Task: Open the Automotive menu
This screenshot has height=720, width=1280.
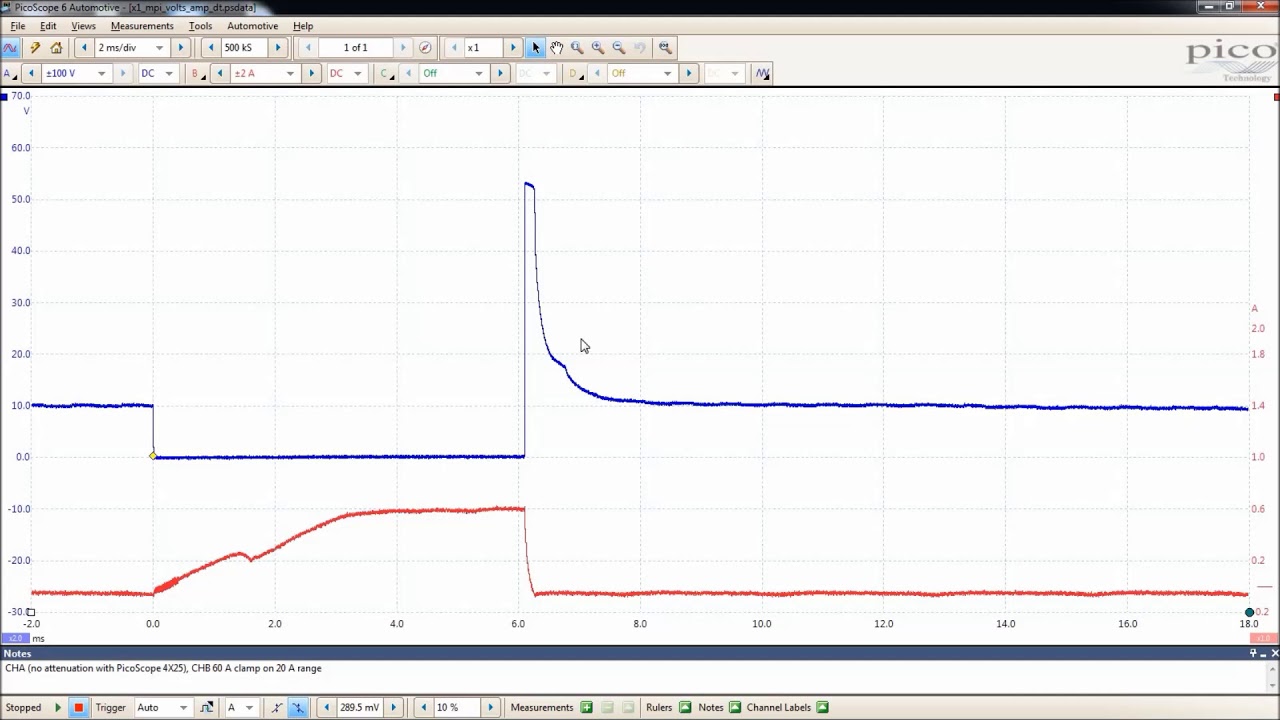Action: 252,26
